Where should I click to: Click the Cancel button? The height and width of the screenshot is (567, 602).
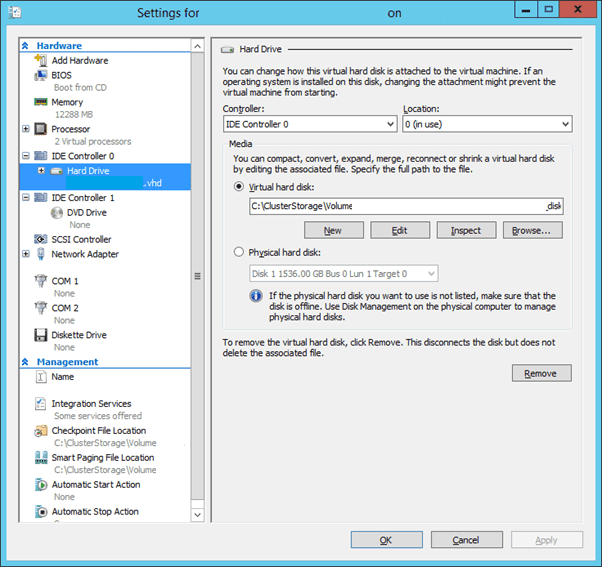[x=466, y=540]
